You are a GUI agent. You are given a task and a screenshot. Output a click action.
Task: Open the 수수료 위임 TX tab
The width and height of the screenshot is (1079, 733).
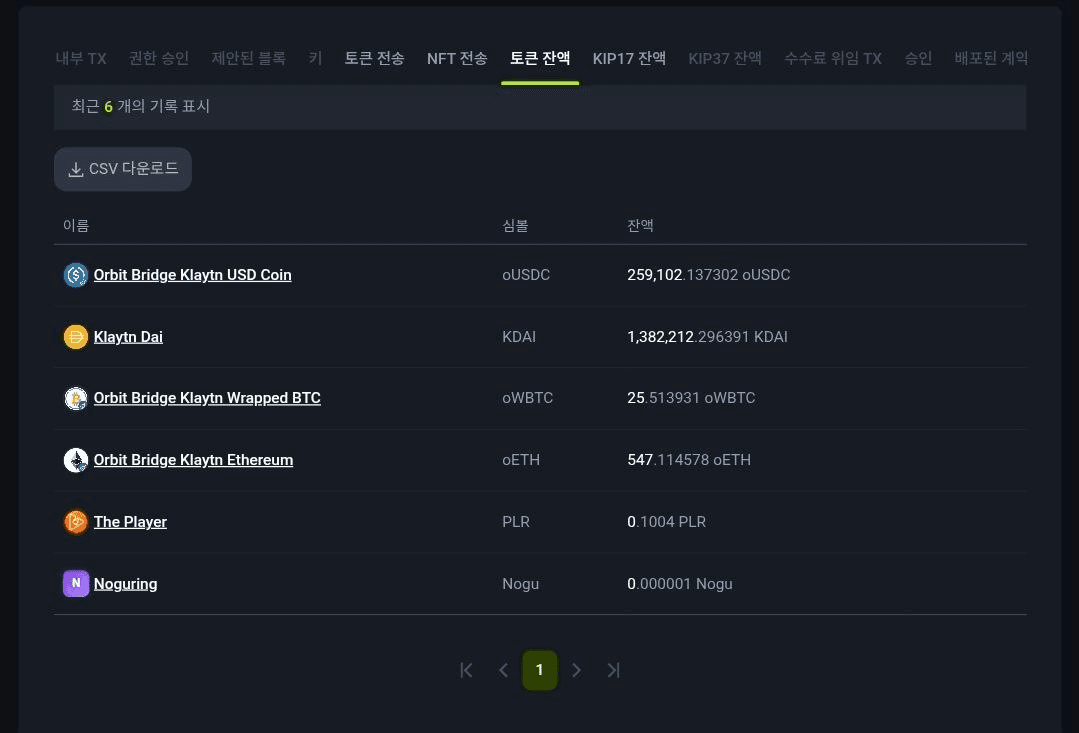tap(833, 59)
